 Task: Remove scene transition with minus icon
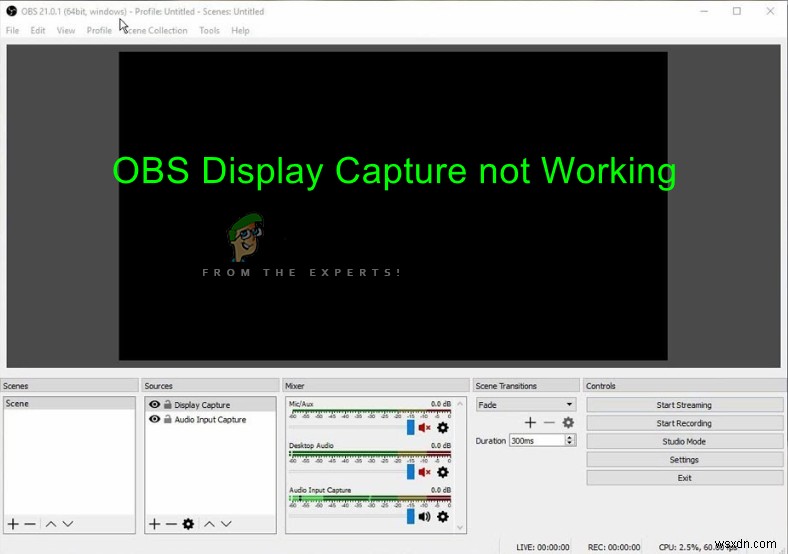[549, 422]
